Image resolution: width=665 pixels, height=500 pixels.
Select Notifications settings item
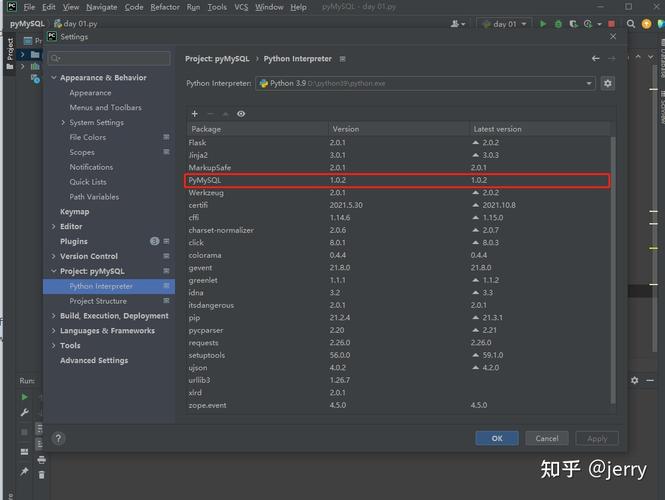click(91, 167)
